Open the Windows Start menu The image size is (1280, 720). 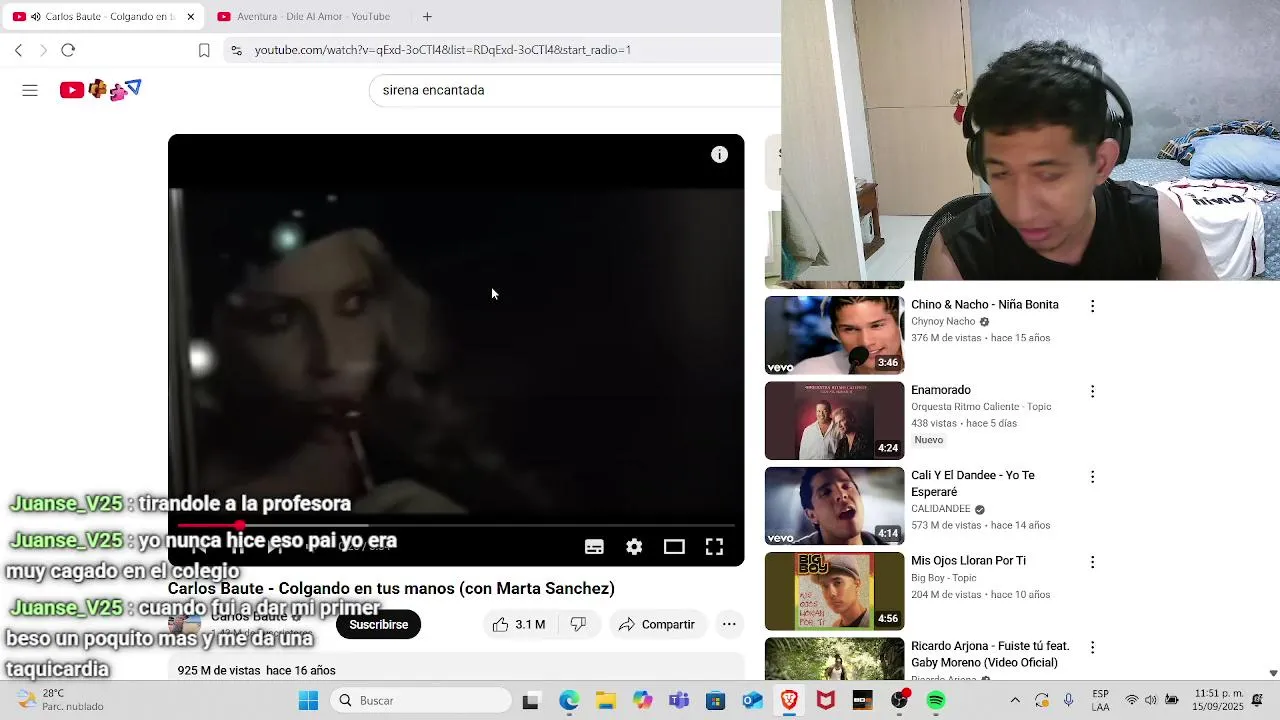point(308,701)
